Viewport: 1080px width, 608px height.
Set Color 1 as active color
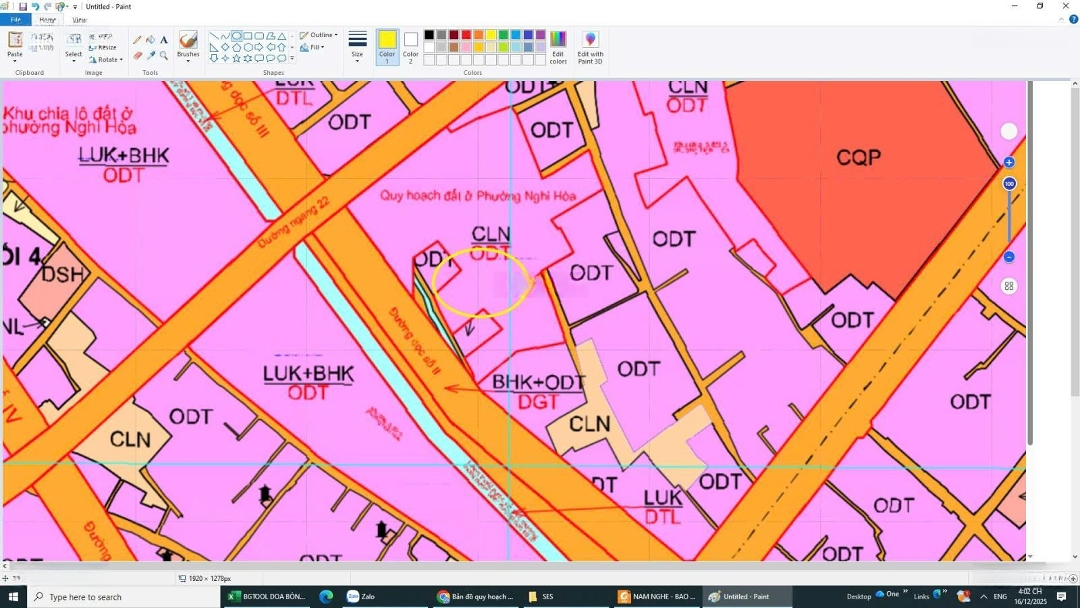387,46
